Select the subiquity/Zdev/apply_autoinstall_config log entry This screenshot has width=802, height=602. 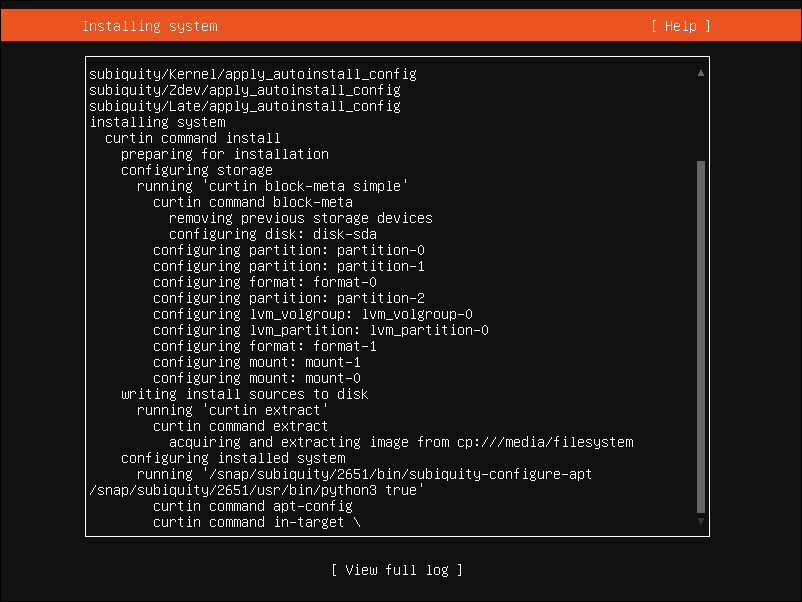click(x=244, y=90)
